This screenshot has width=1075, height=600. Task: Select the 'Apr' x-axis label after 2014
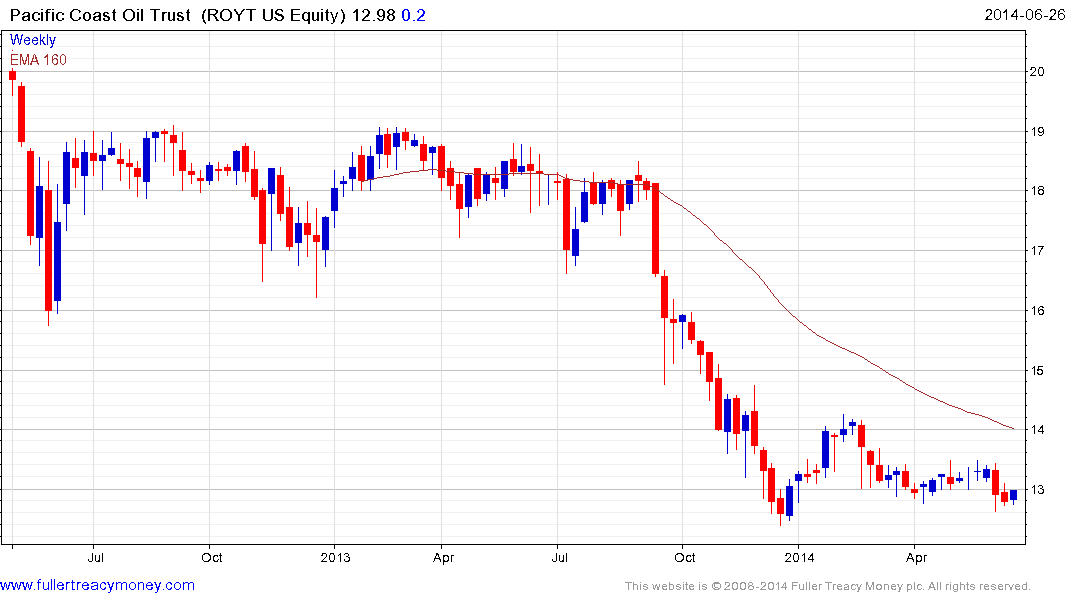point(917,557)
